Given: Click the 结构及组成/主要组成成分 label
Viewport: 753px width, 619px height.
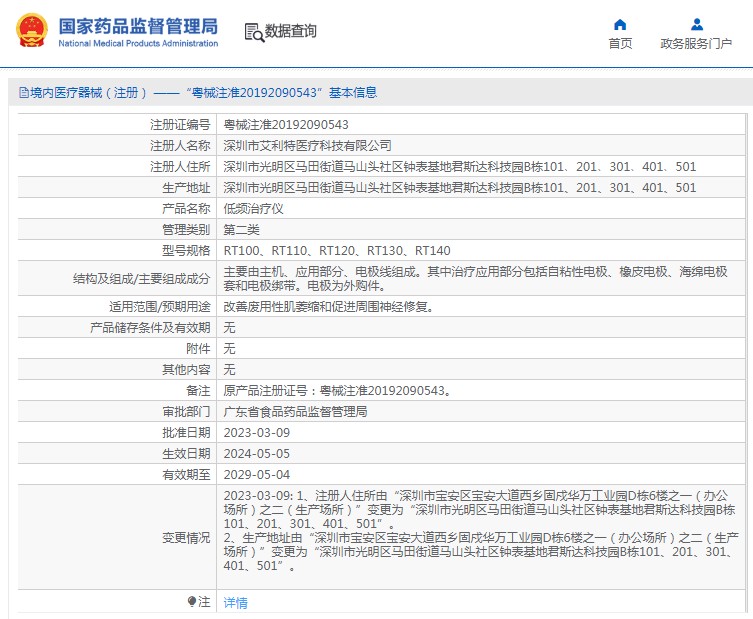Looking at the screenshot, I should tap(142, 279).
